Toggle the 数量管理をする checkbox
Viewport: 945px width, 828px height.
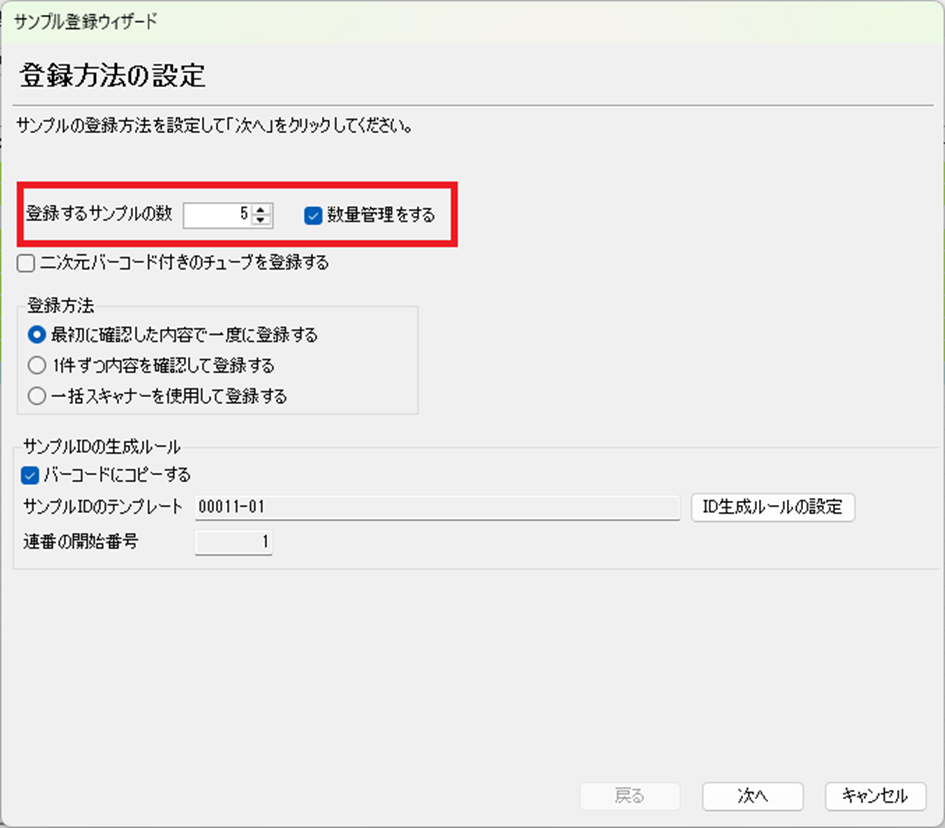(314, 214)
